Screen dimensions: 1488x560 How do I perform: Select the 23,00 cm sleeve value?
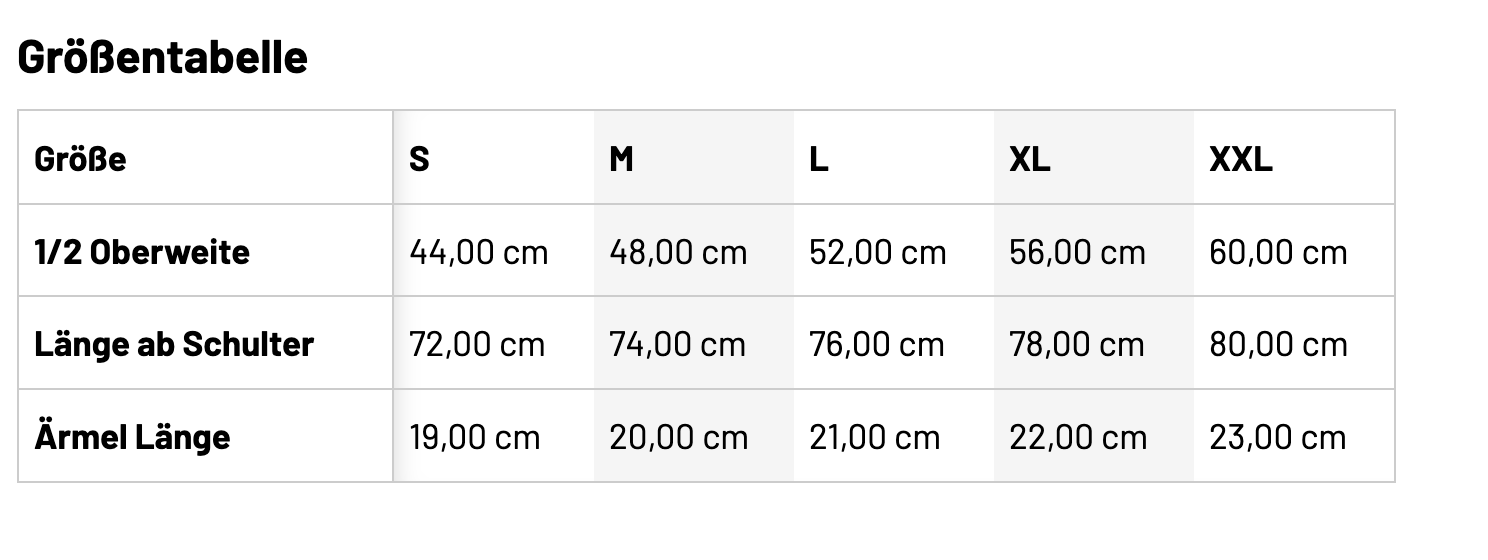(1277, 437)
